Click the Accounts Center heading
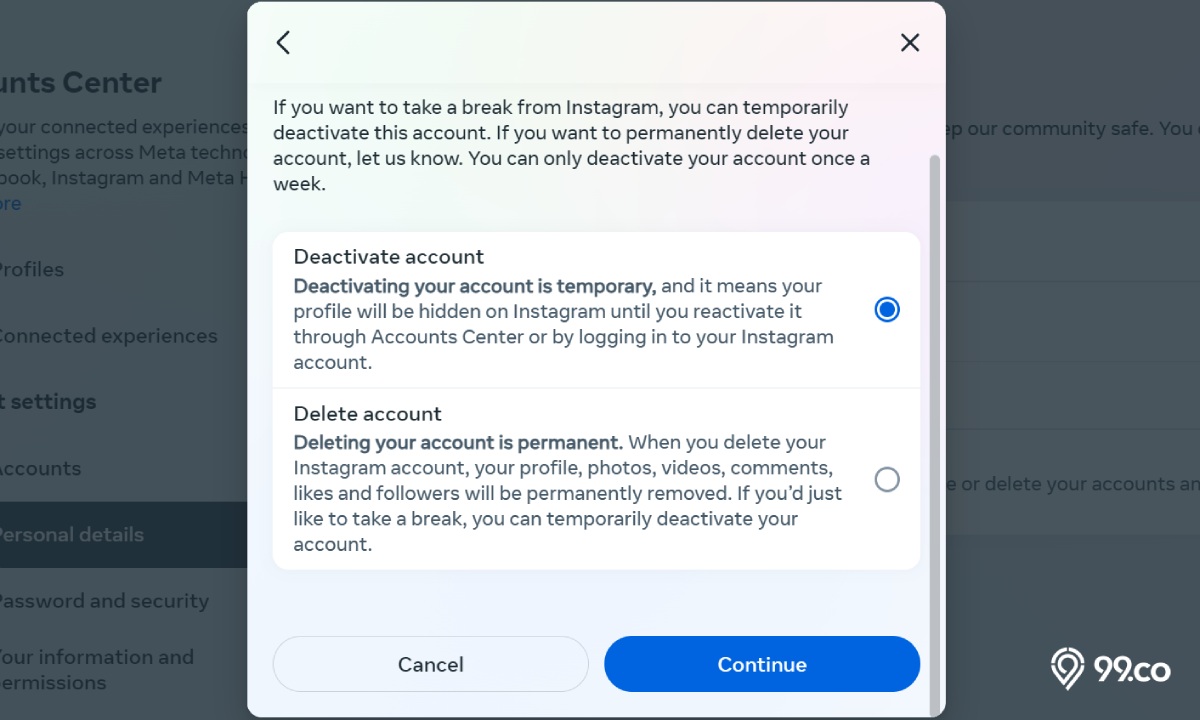This screenshot has height=720, width=1200. (x=81, y=82)
